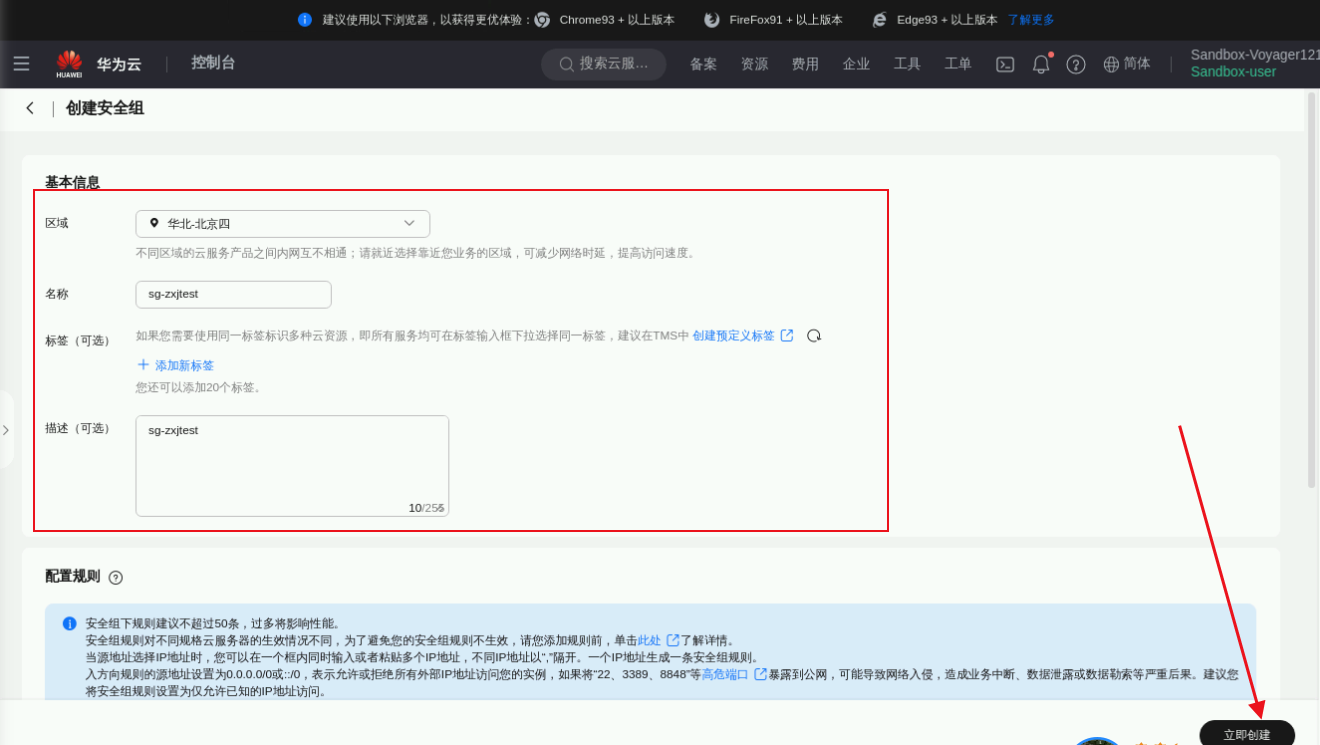Click the Firefox browser icon
Image resolution: width=1320 pixels, height=745 pixels.
coord(712,20)
